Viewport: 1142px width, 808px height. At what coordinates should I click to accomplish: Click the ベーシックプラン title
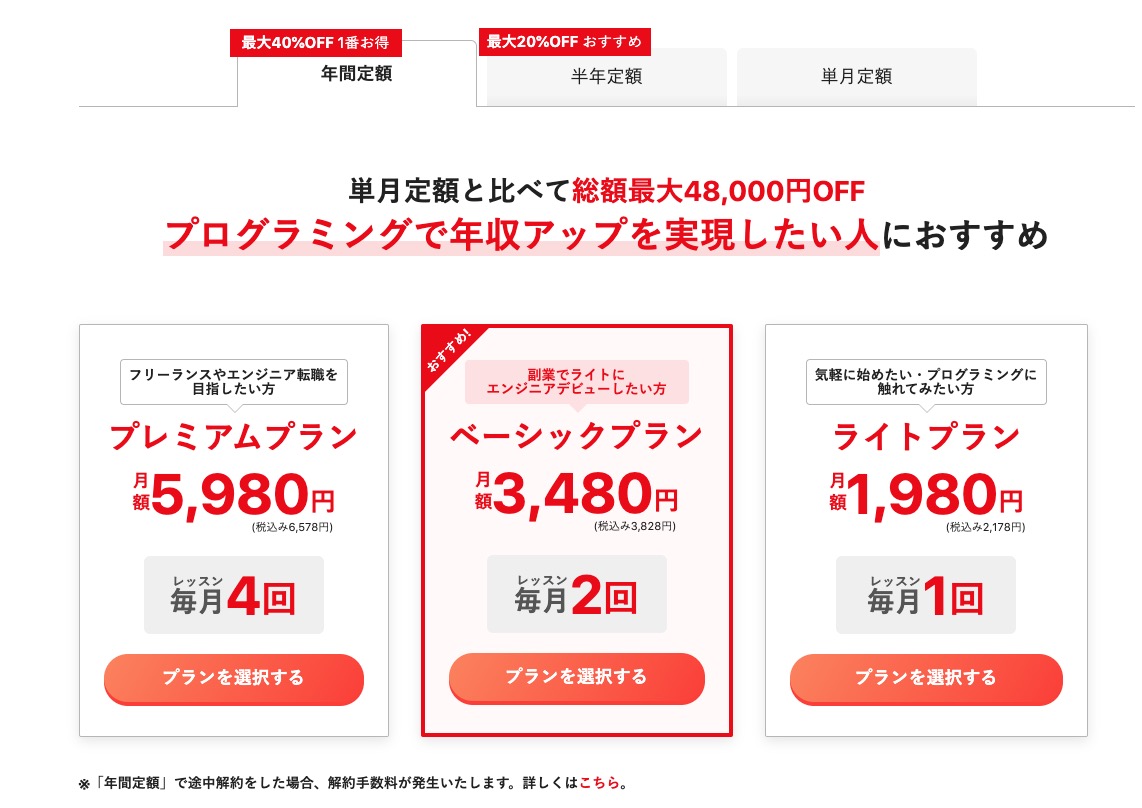(577, 436)
